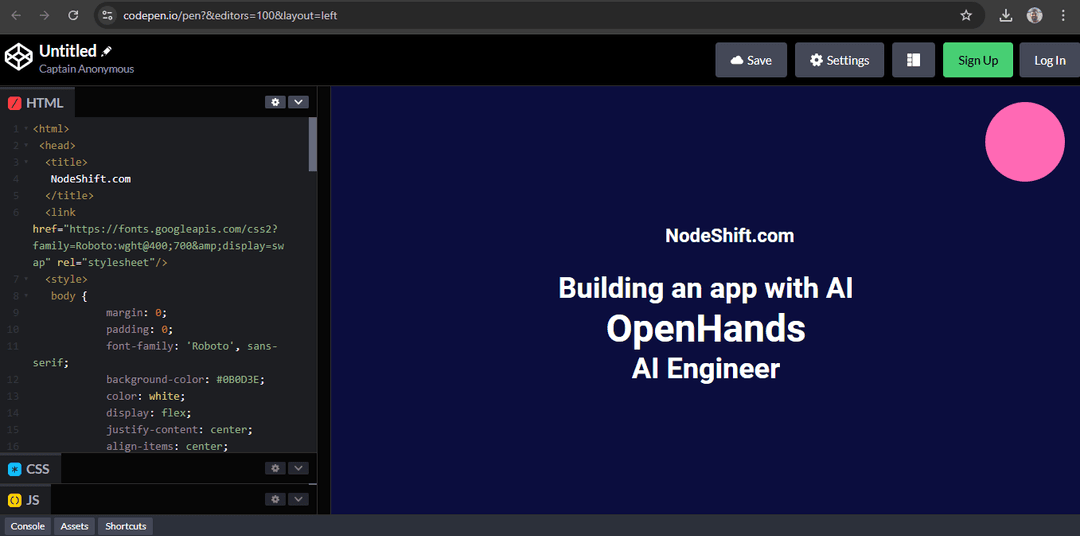Select the JS editor tab
The image size is (1080, 536).
pos(25,500)
